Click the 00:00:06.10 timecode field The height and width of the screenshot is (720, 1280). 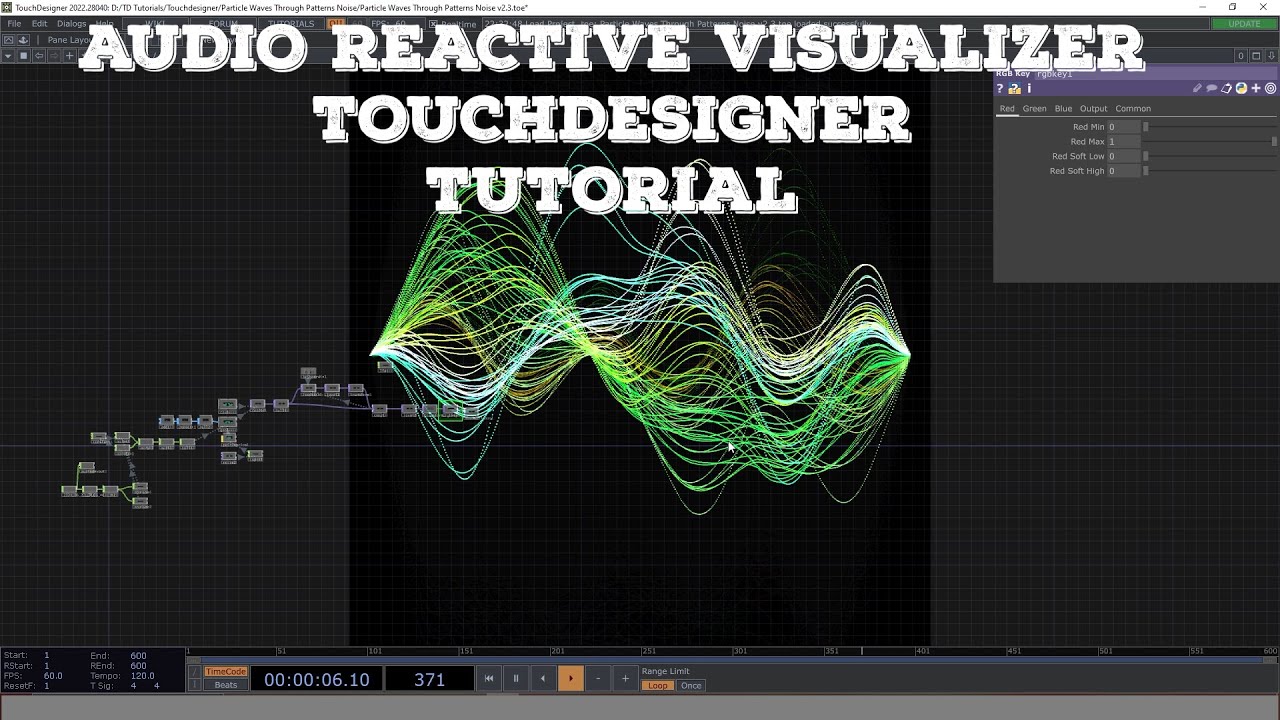coord(316,680)
